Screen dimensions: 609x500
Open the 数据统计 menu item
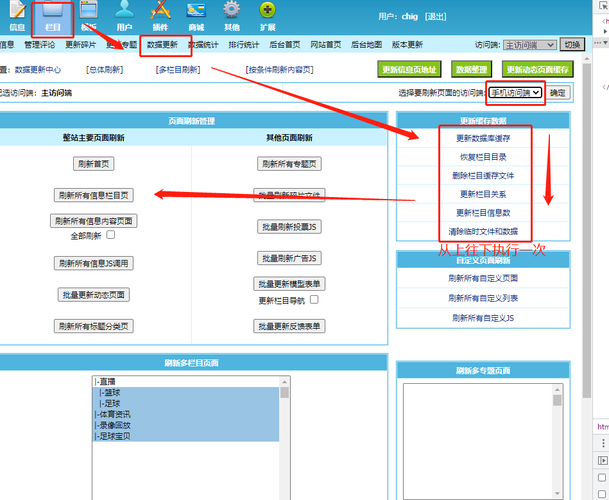(x=203, y=45)
